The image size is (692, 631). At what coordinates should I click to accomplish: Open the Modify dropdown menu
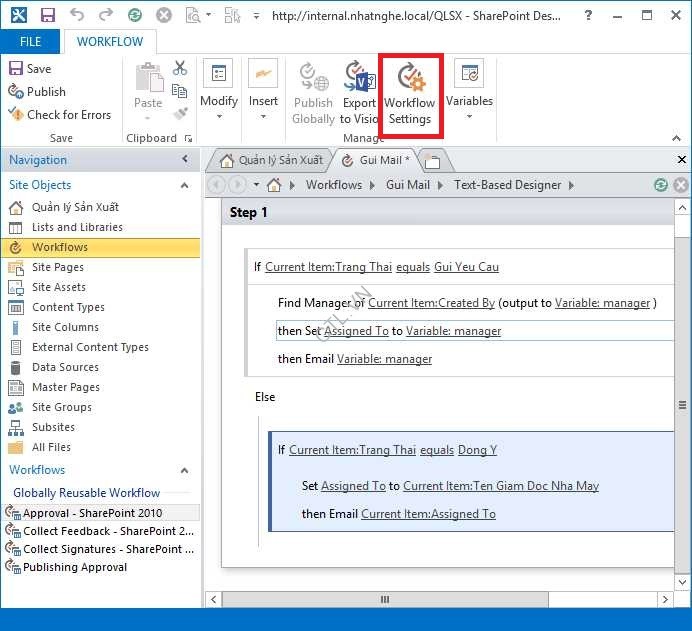pos(218,116)
